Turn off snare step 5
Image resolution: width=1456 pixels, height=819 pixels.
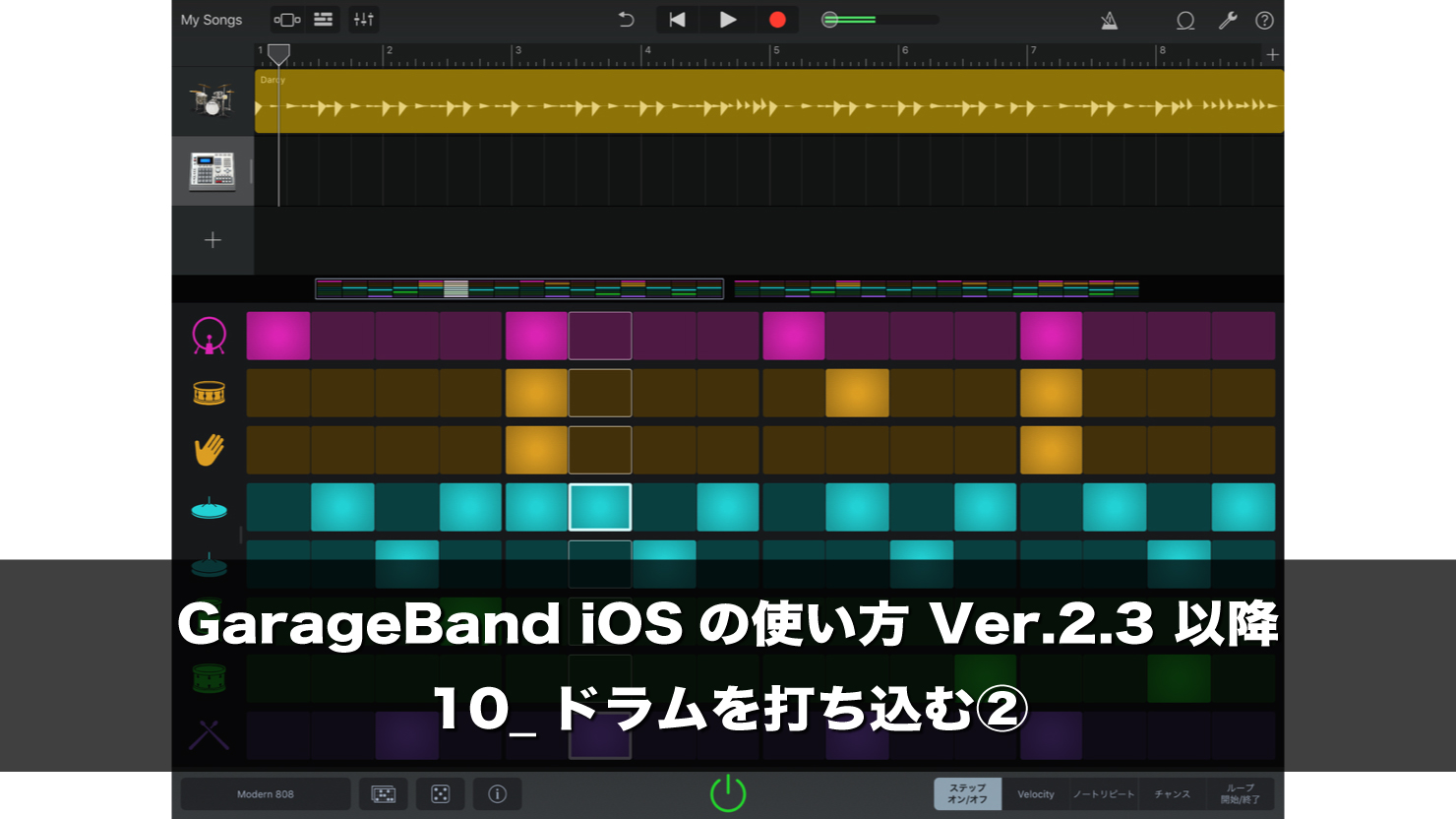pyautogui.click(x=536, y=393)
